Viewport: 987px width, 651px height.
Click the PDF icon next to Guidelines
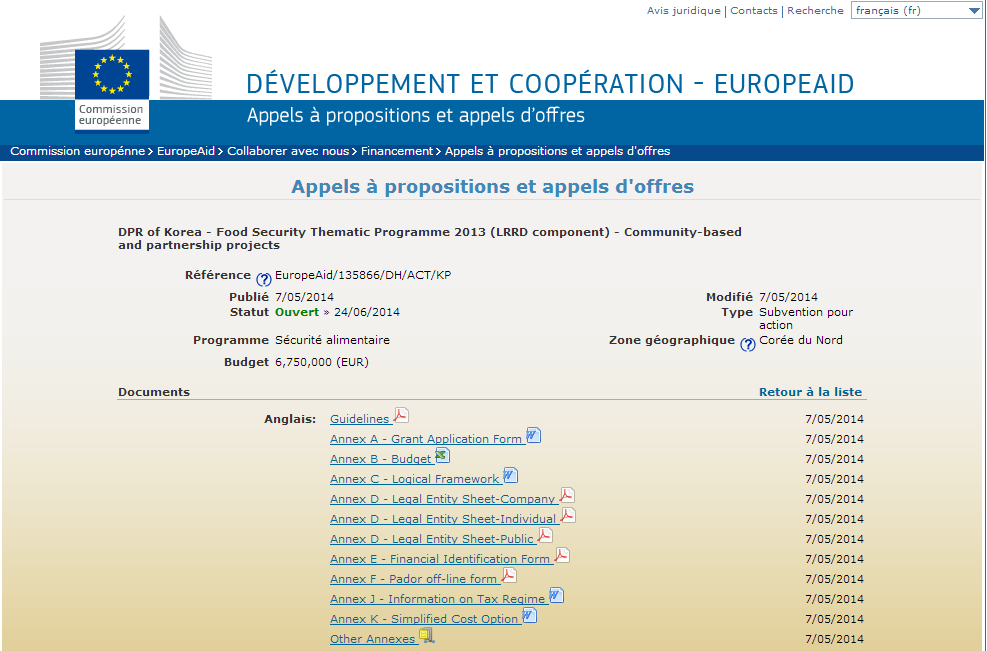401,416
